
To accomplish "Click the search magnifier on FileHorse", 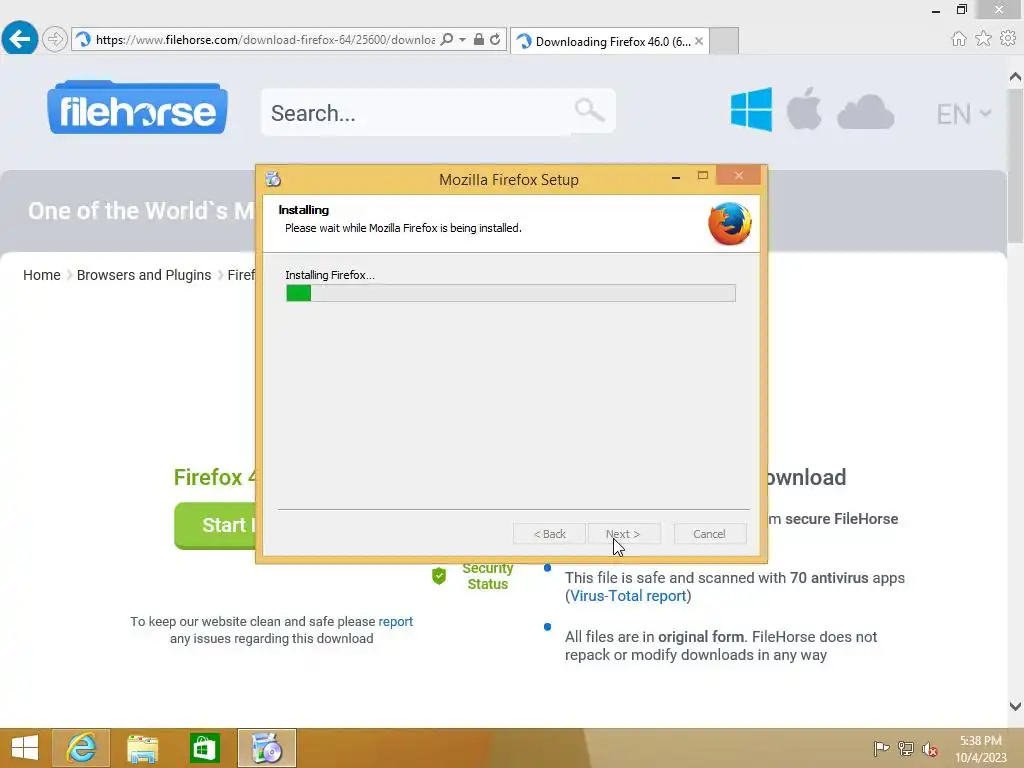I will point(590,110).
